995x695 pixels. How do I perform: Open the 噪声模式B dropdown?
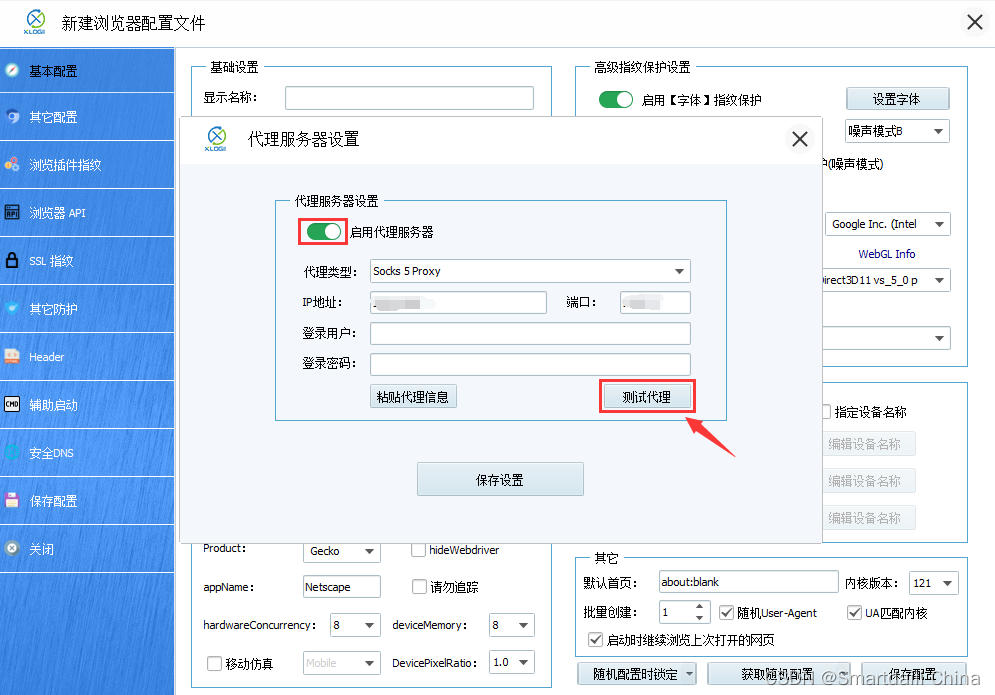tap(897, 131)
